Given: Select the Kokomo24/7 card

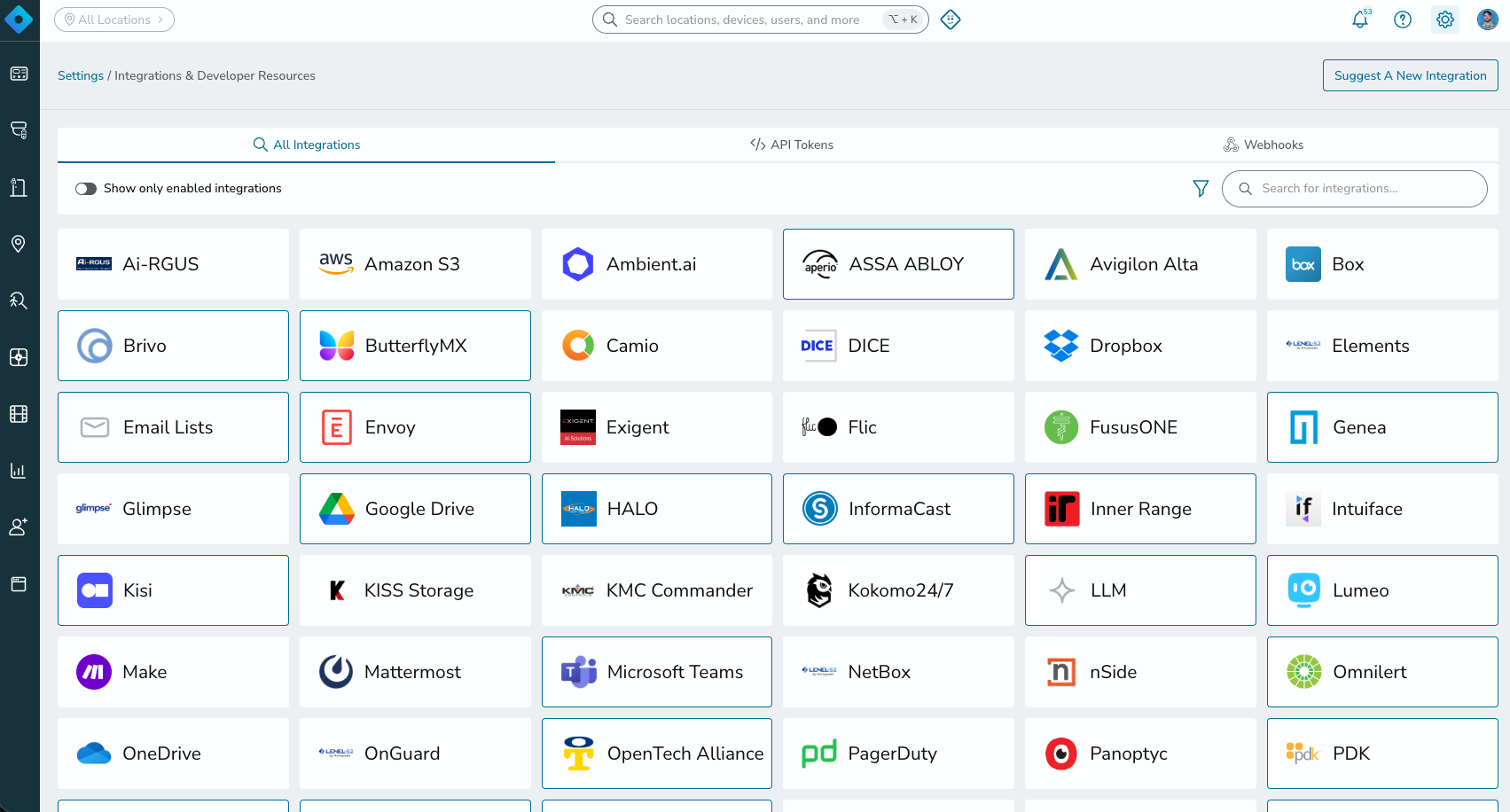Looking at the screenshot, I should tap(898, 590).
